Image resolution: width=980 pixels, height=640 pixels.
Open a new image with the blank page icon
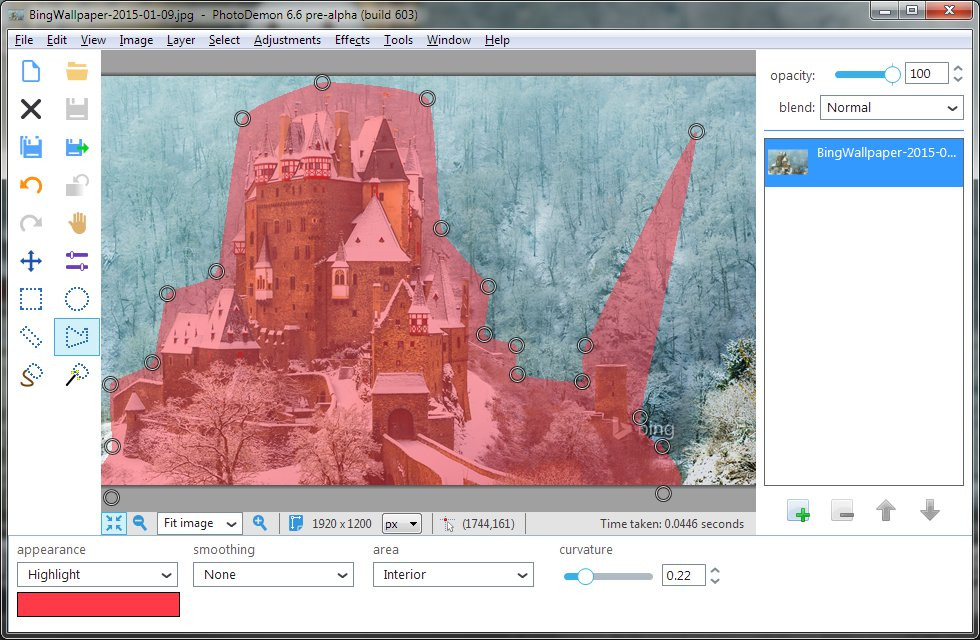tap(30, 71)
